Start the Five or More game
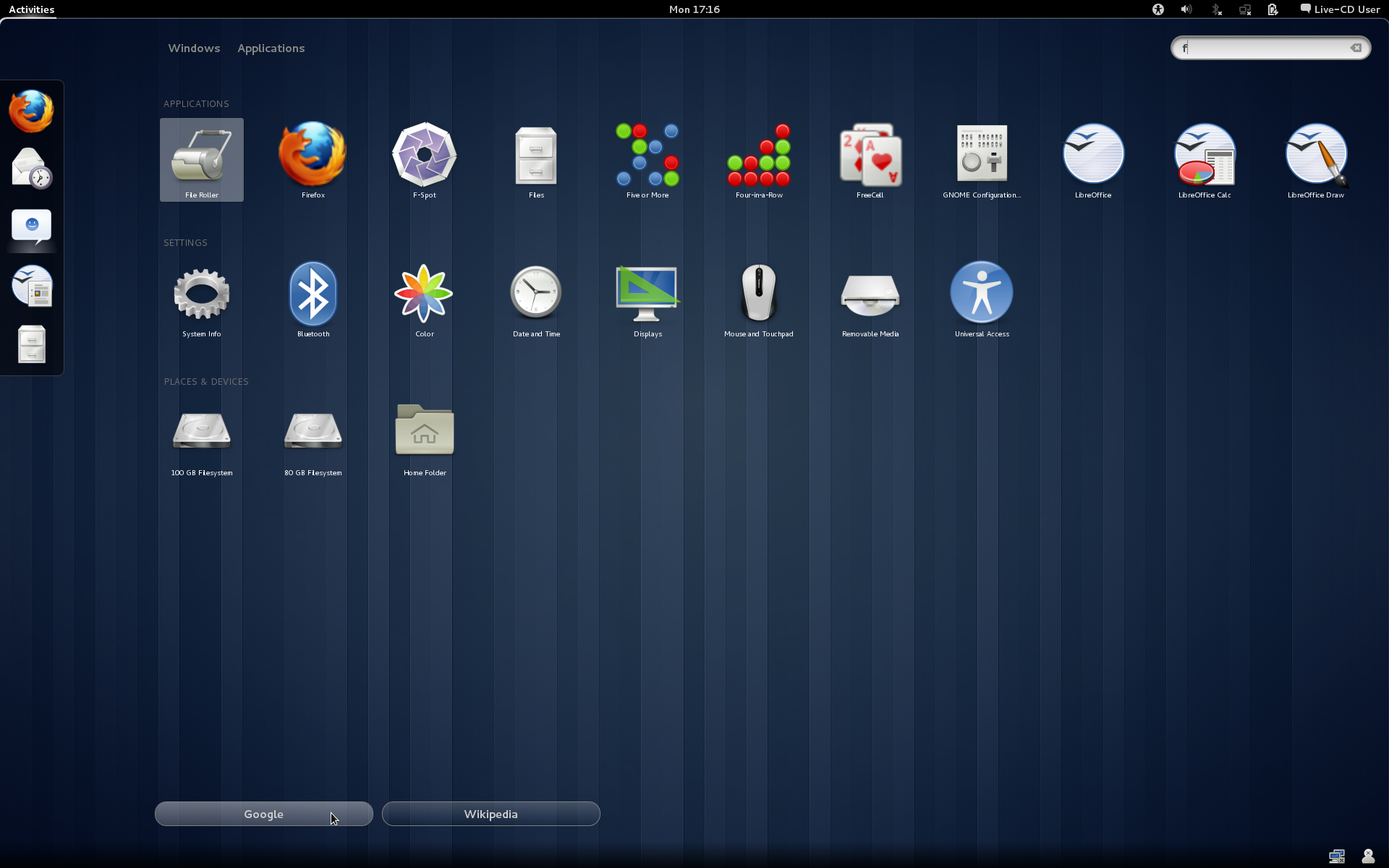 click(x=647, y=160)
